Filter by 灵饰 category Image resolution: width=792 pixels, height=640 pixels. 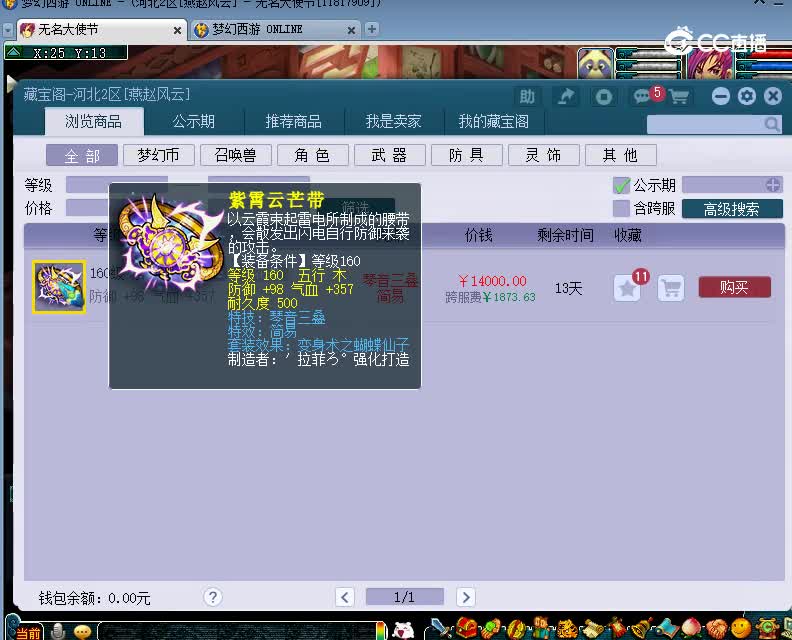tap(543, 155)
